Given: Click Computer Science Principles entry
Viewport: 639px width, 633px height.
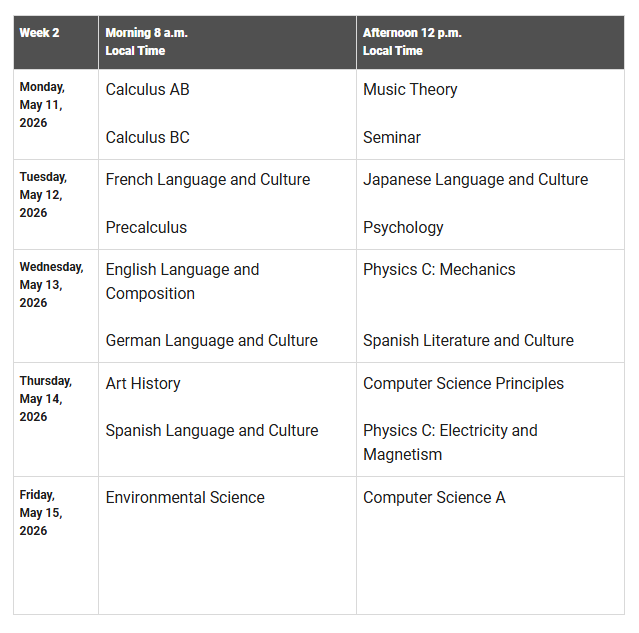Looking at the screenshot, I should (463, 383).
